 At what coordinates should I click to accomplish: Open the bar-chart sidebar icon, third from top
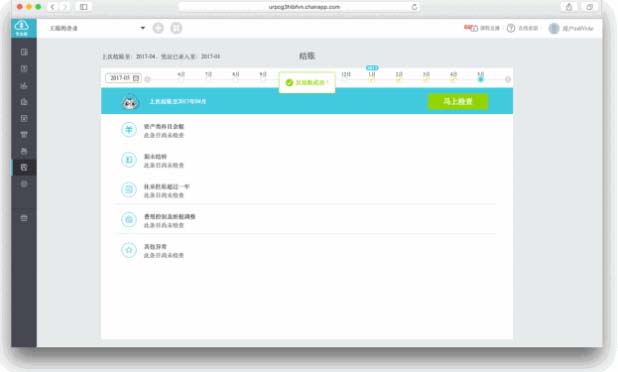tap(24, 85)
